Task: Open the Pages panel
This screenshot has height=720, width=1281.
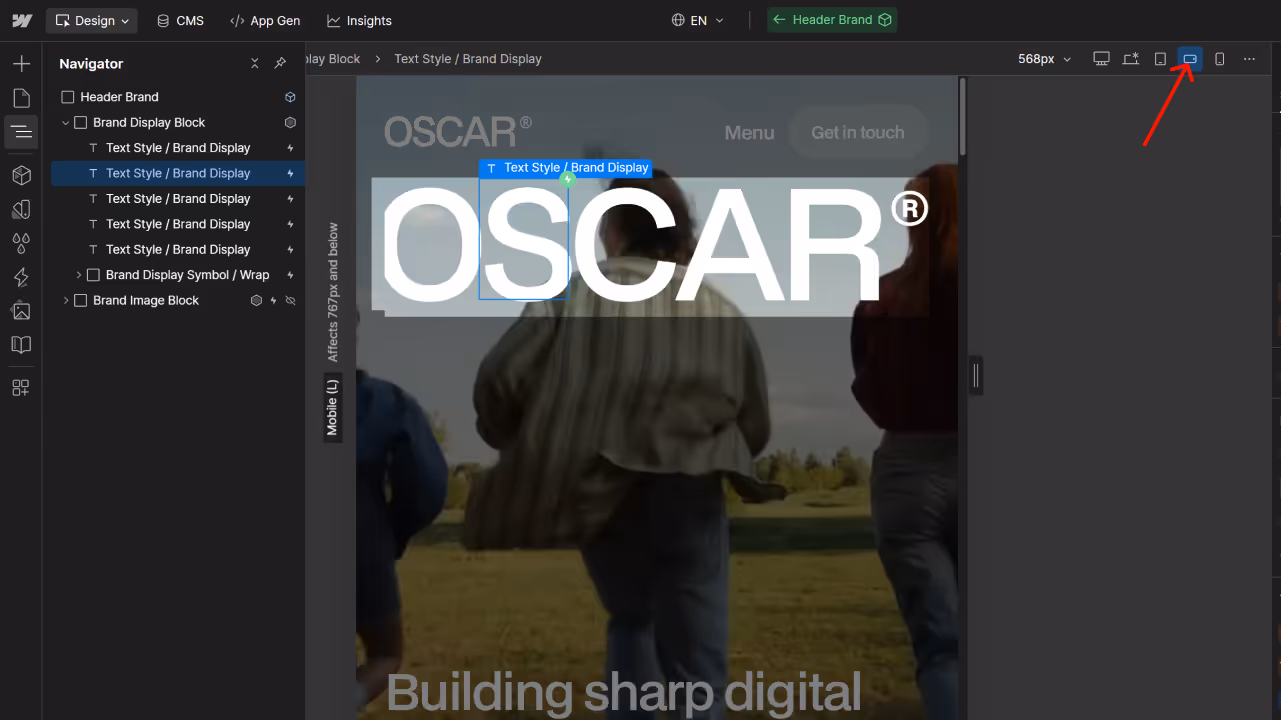Action: coord(20,97)
